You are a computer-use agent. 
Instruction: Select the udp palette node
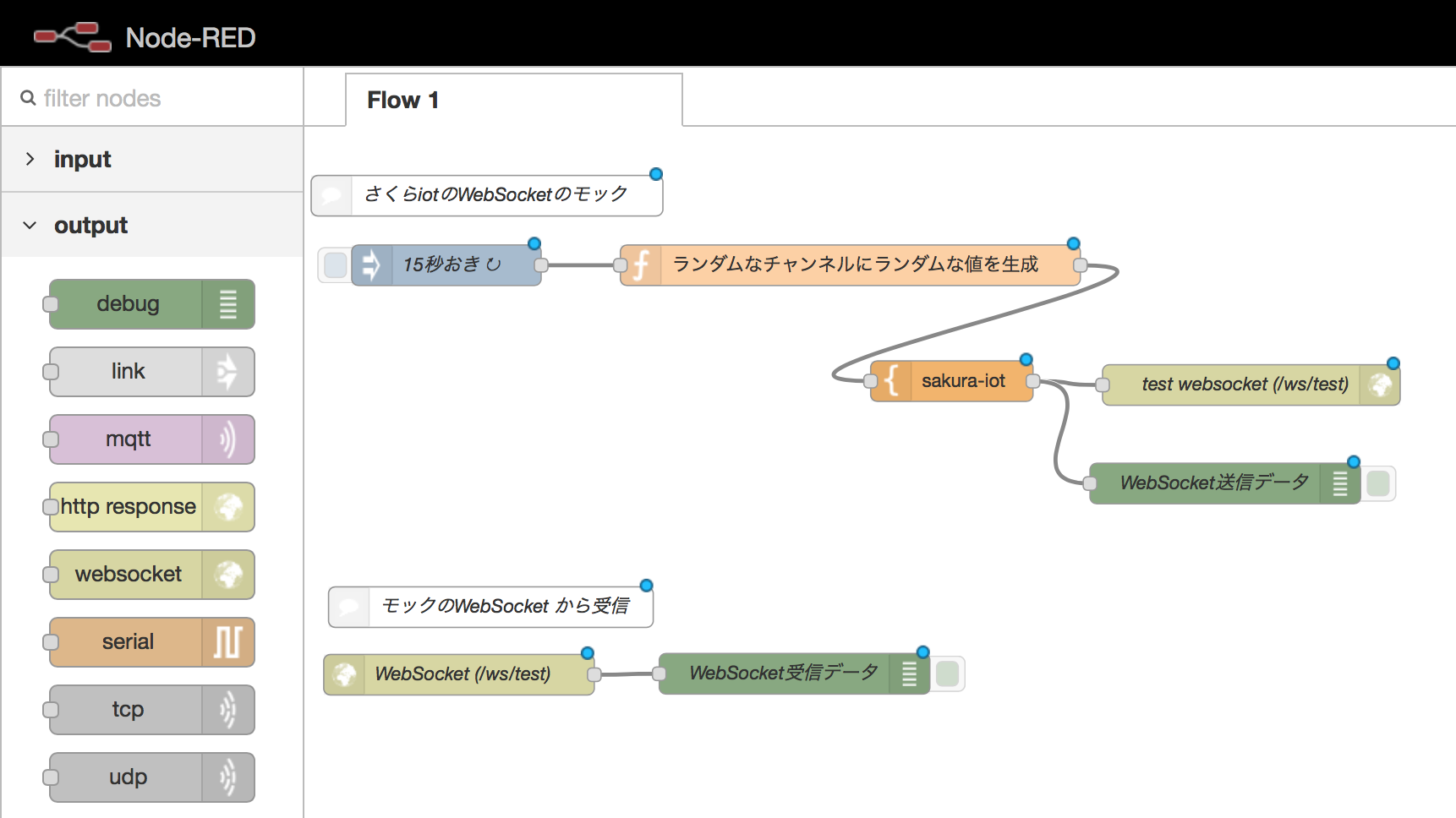pyautogui.click(x=152, y=777)
